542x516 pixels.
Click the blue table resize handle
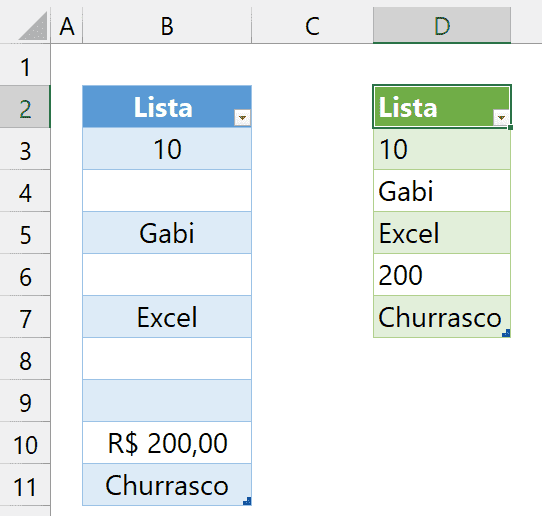click(x=247, y=501)
